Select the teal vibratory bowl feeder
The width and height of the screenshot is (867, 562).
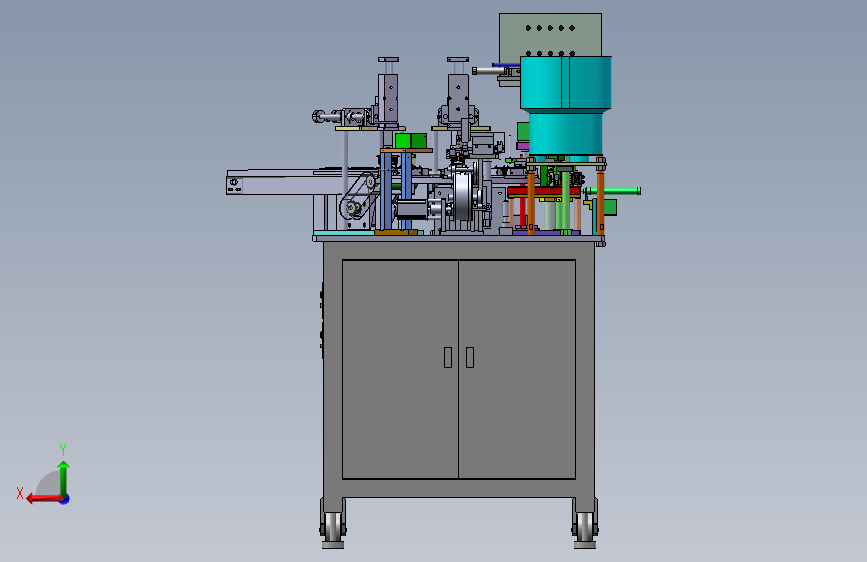click(565, 105)
